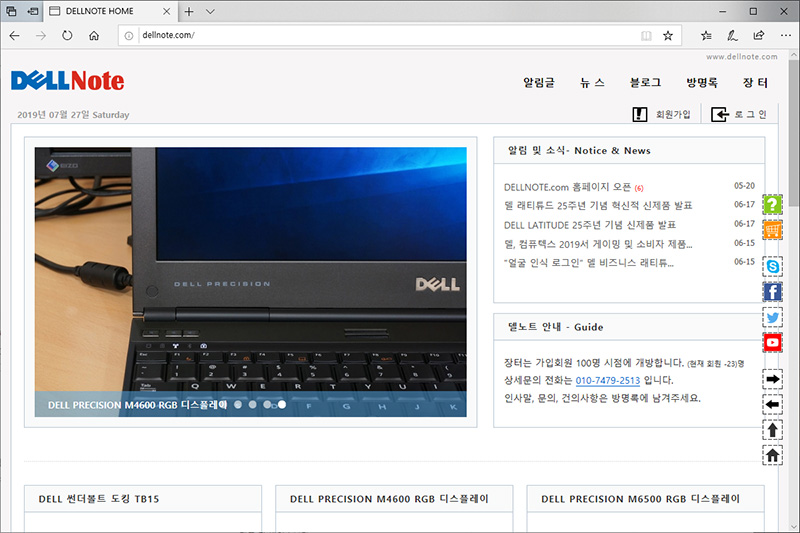Click the Add notes pen icon
Viewport: 800px width, 533px height.
[733, 36]
